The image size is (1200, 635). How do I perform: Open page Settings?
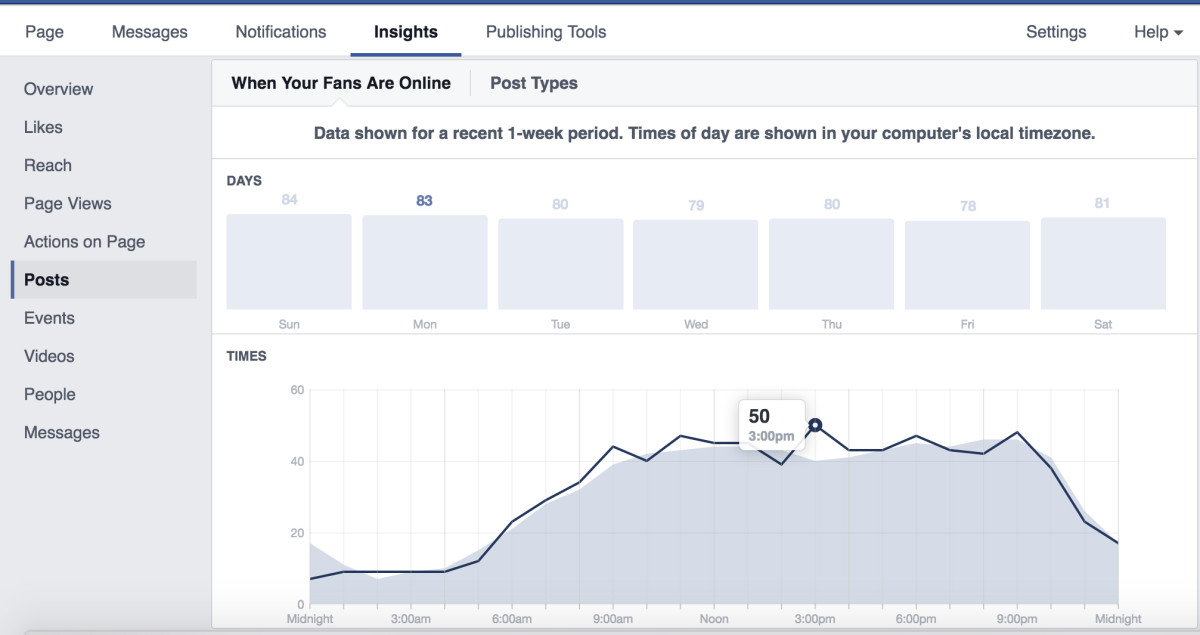[1056, 31]
